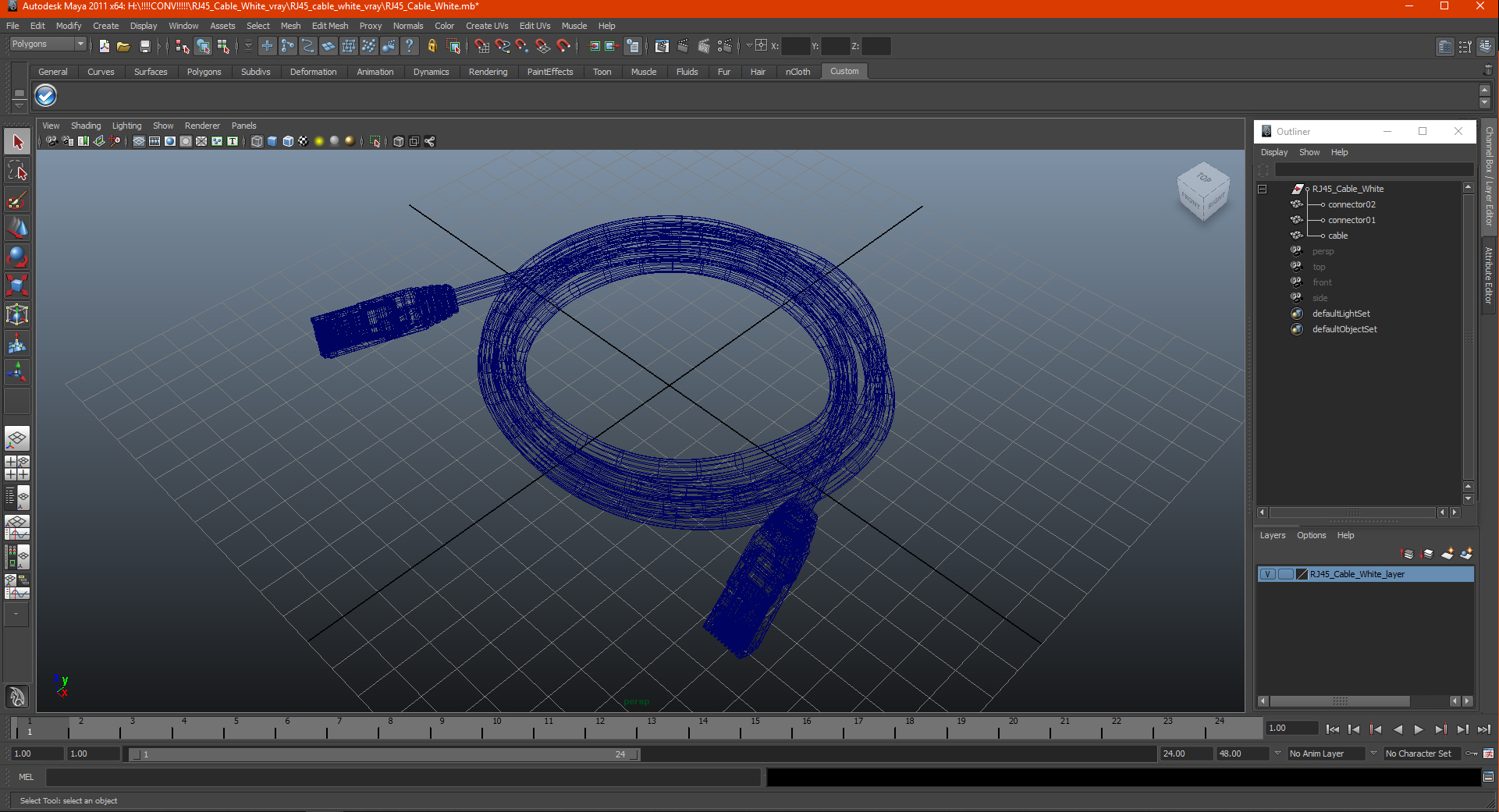Toggle visibility V of RJ45_Cable_White_layer
The height and width of the screenshot is (812, 1499).
point(1267,574)
